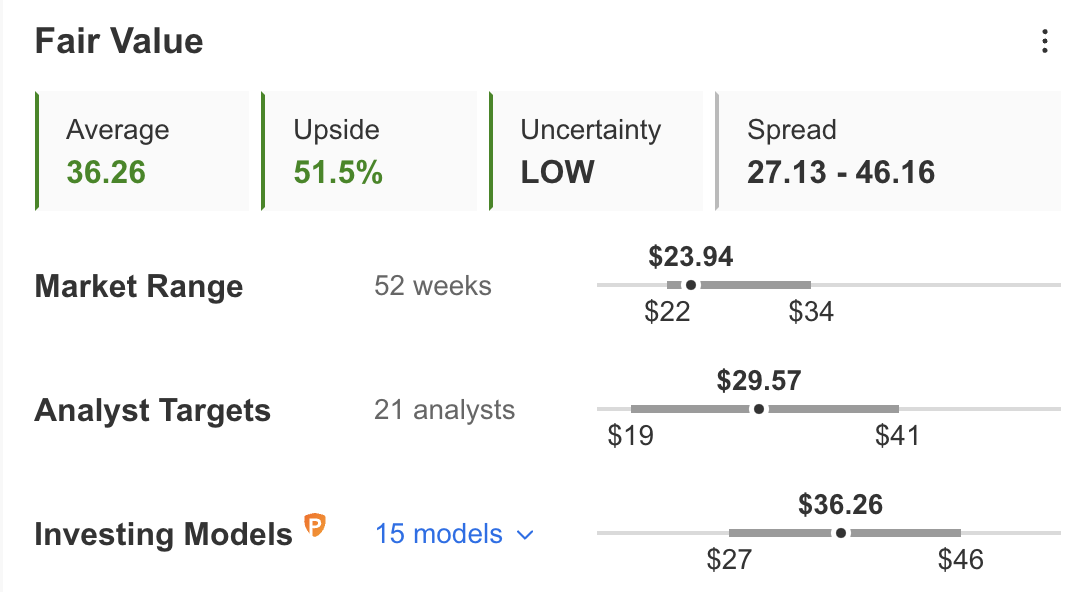Select the Average 36.26 card
1088x592 pixels.
pyautogui.click(x=142, y=151)
